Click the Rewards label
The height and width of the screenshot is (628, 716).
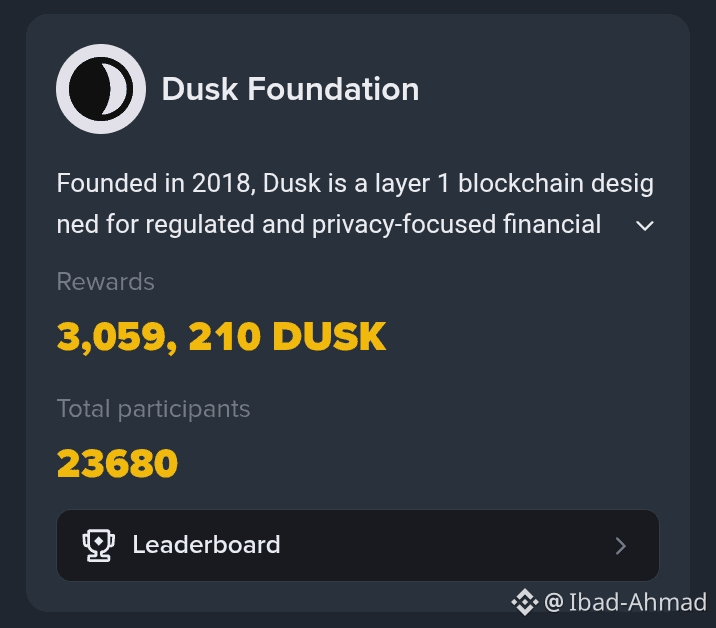click(105, 282)
